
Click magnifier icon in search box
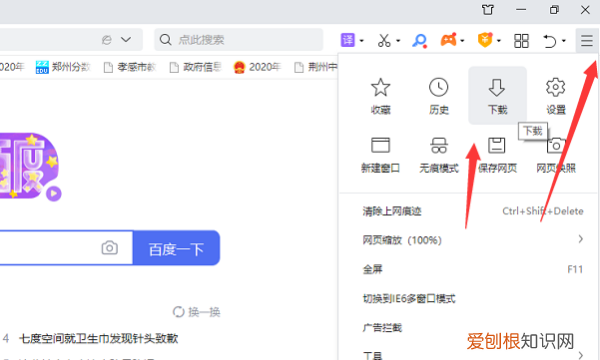(x=165, y=39)
